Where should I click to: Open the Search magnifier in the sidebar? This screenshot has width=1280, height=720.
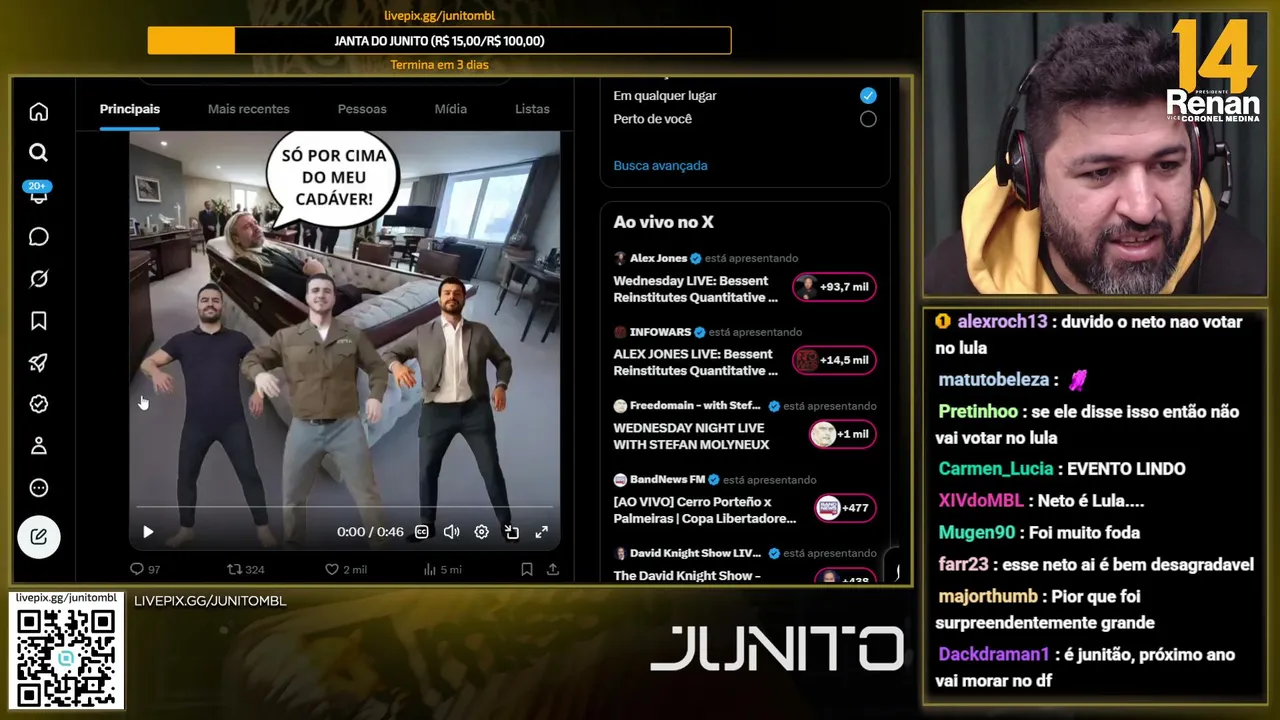[39, 153]
